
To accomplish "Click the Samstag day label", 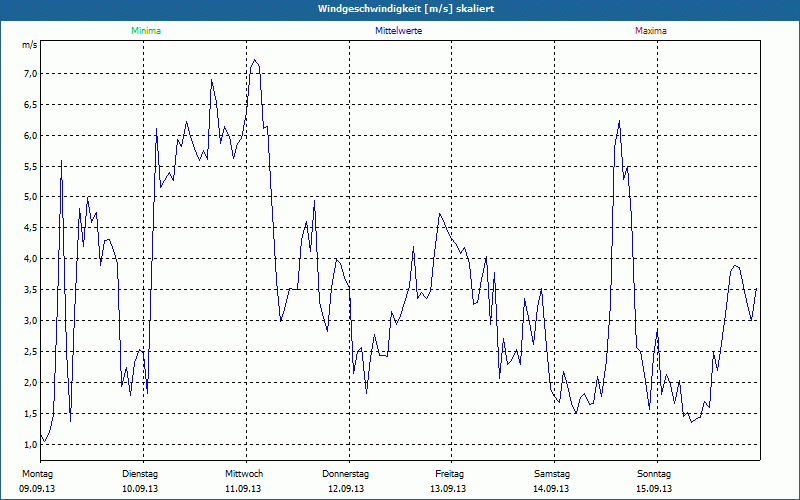I will [552, 474].
